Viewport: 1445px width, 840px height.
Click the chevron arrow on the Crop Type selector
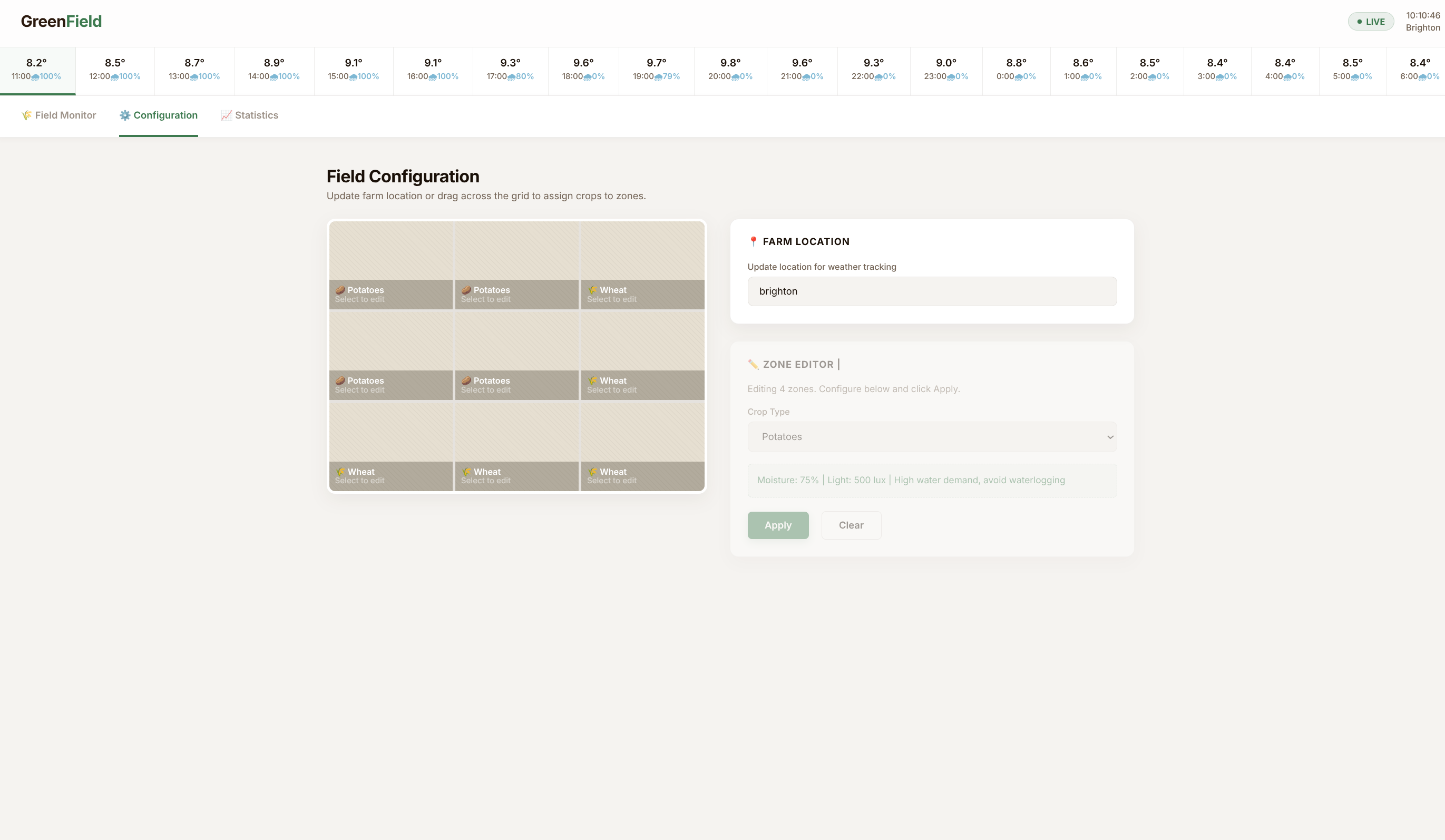pyautogui.click(x=1109, y=437)
